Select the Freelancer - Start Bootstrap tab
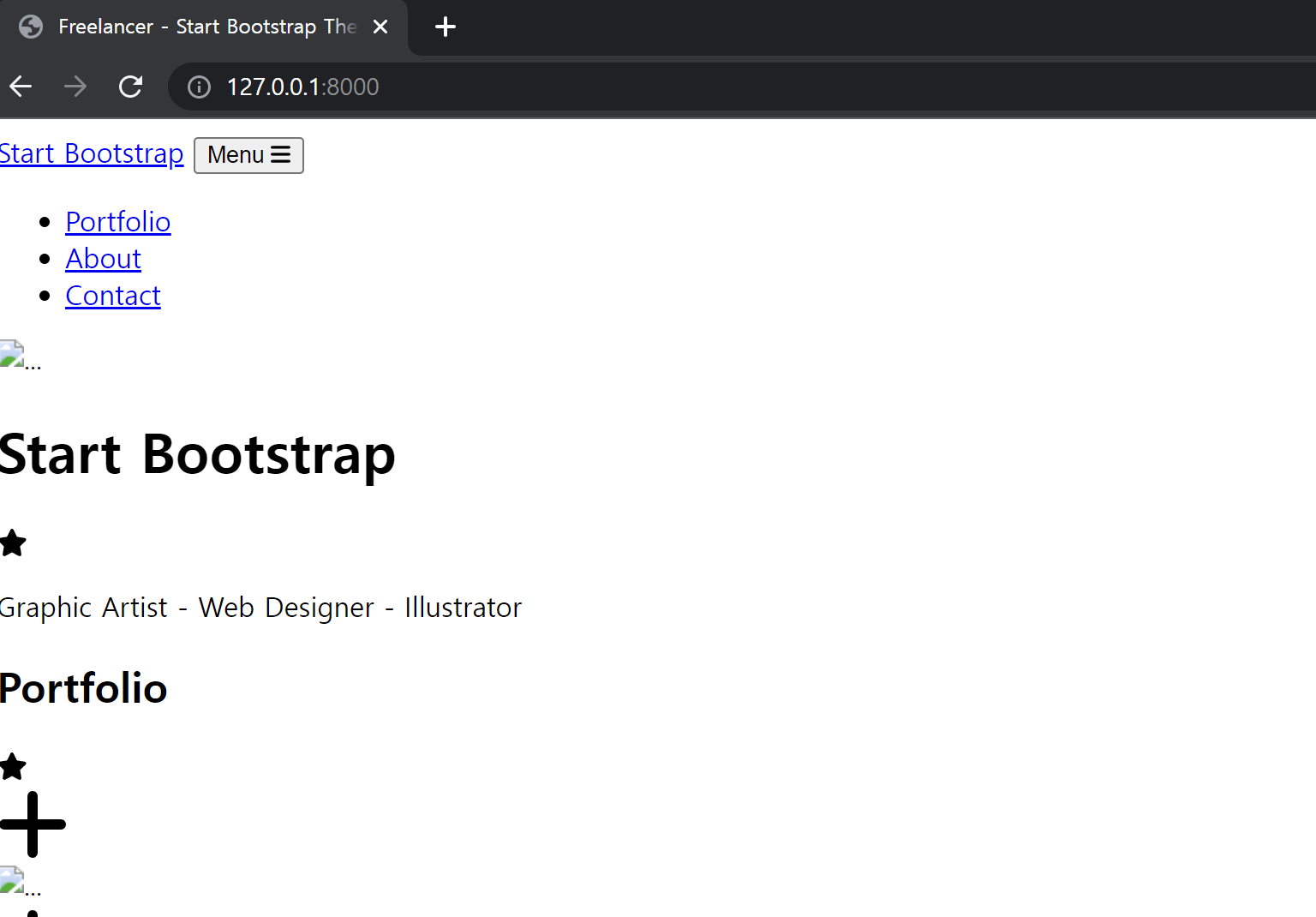Screen dimensions: 1316x917 (x=204, y=27)
